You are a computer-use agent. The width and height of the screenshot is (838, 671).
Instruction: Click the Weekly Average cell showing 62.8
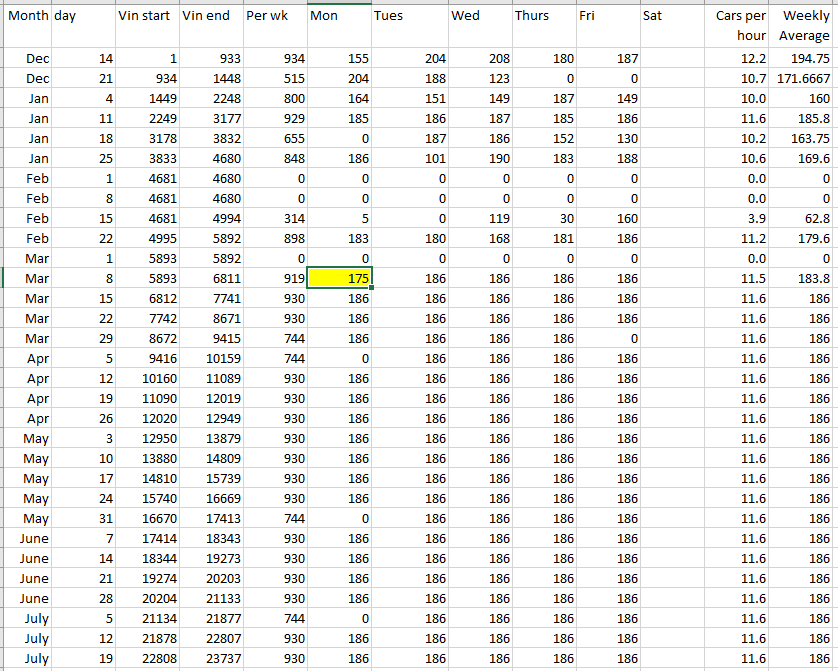[x=804, y=219]
